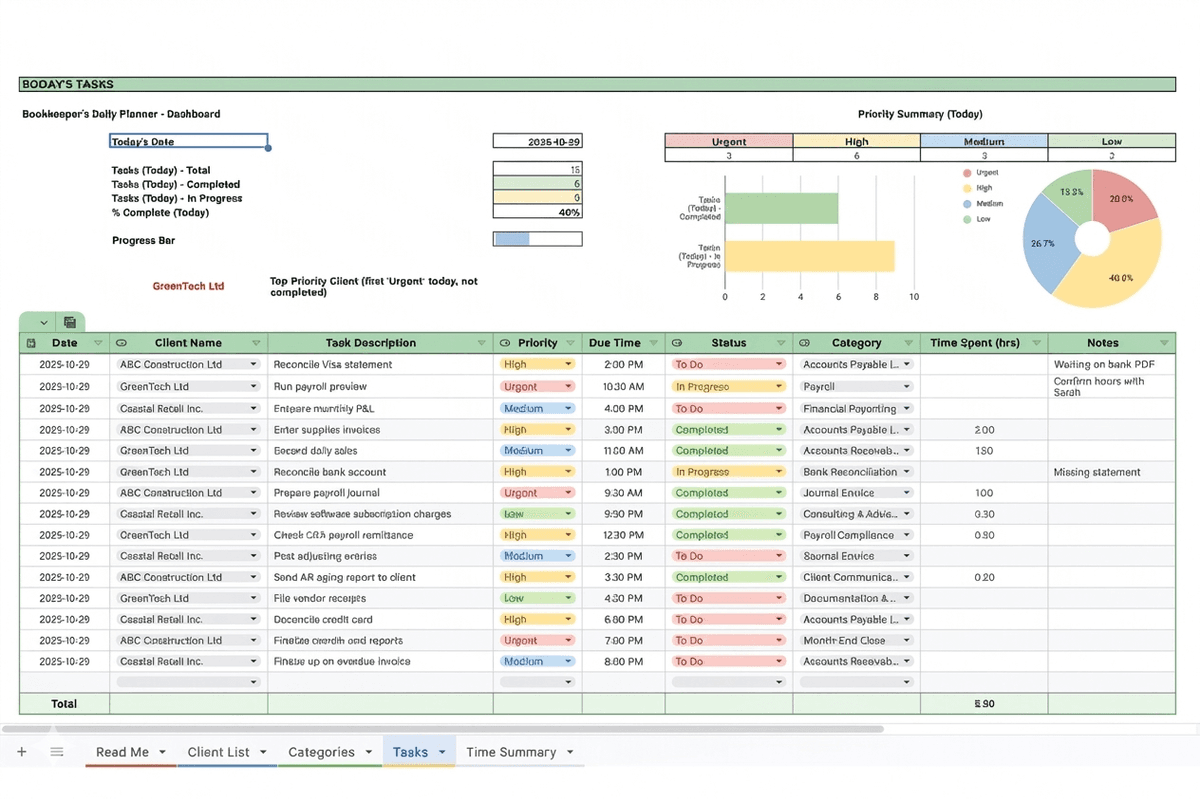Open the Status column filter arrow
The height and width of the screenshot is (799, 1200).
pos(781,343)
